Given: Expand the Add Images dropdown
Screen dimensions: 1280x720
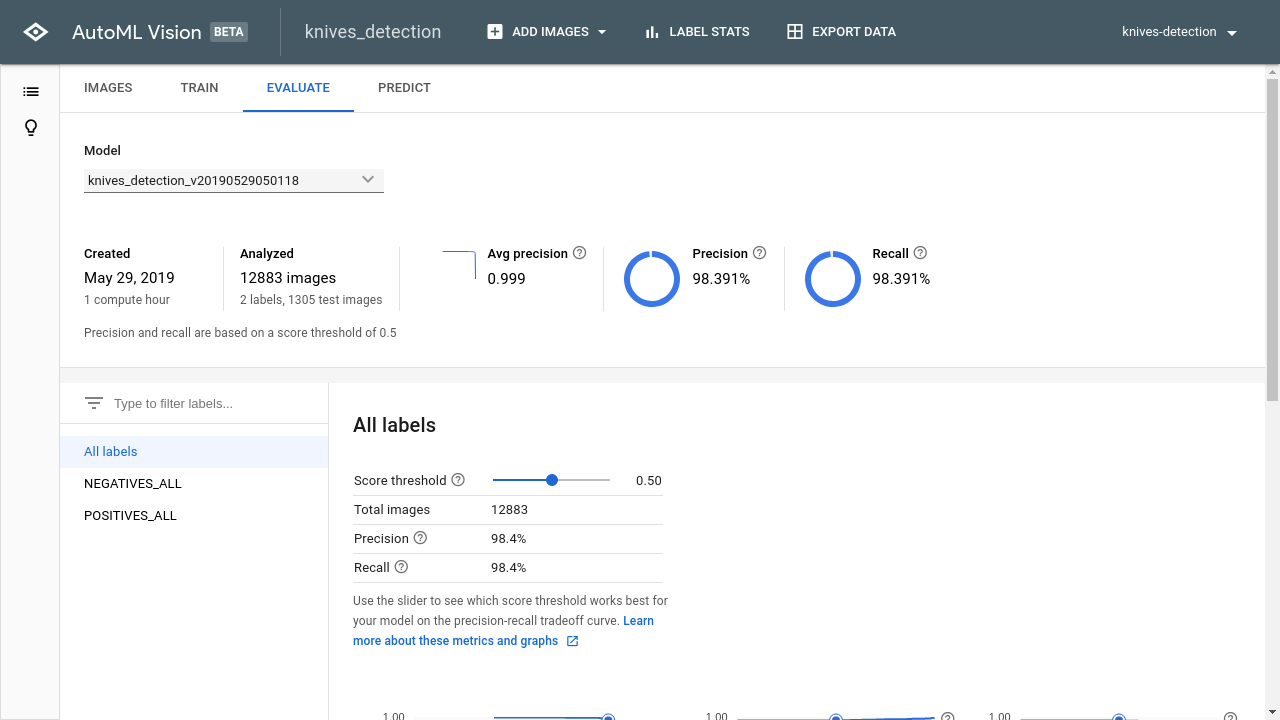Looking at the screenshot, I should (547, 32).
